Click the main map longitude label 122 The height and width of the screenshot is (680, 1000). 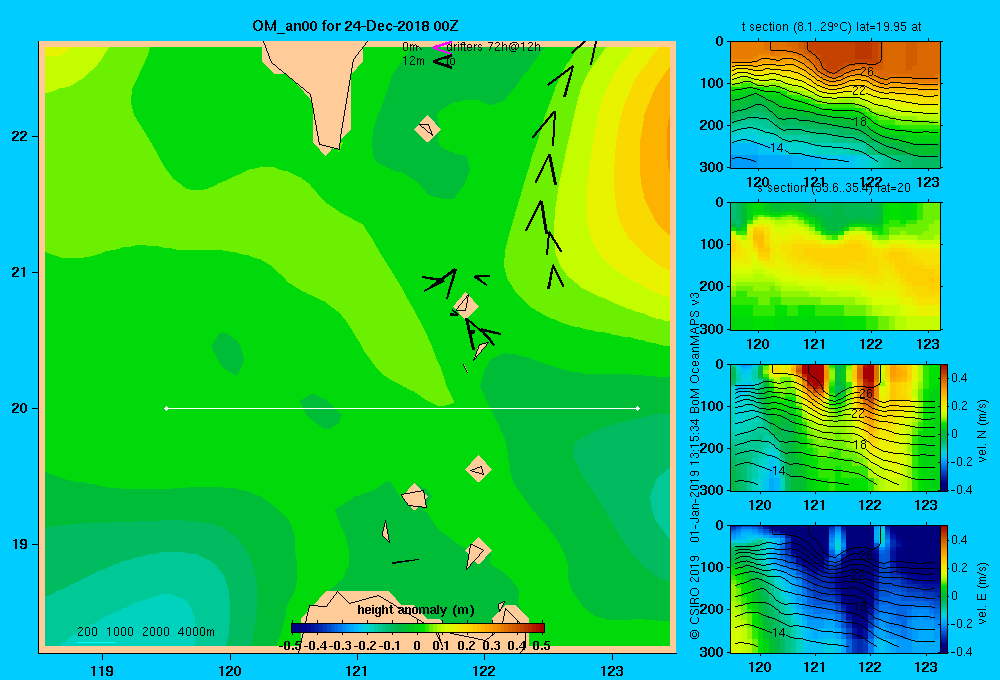pyautogui.click(x=484, y=670)
